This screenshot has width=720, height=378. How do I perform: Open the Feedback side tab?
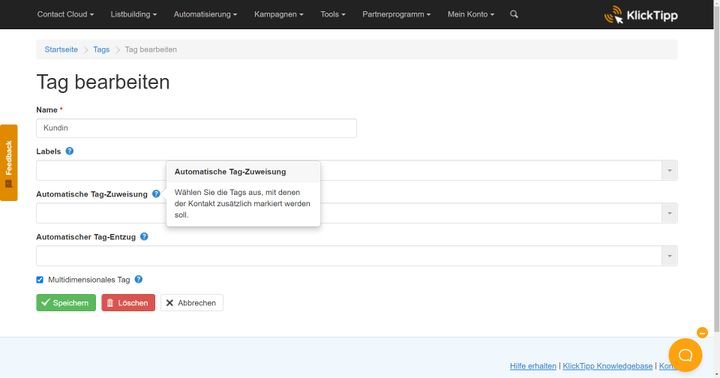point(9,163)
